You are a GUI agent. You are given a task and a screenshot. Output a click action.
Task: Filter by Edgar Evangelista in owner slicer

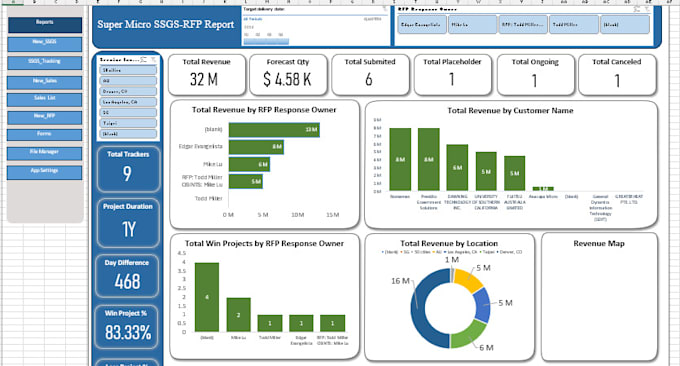pyautogui.click(x=421, y=25)
